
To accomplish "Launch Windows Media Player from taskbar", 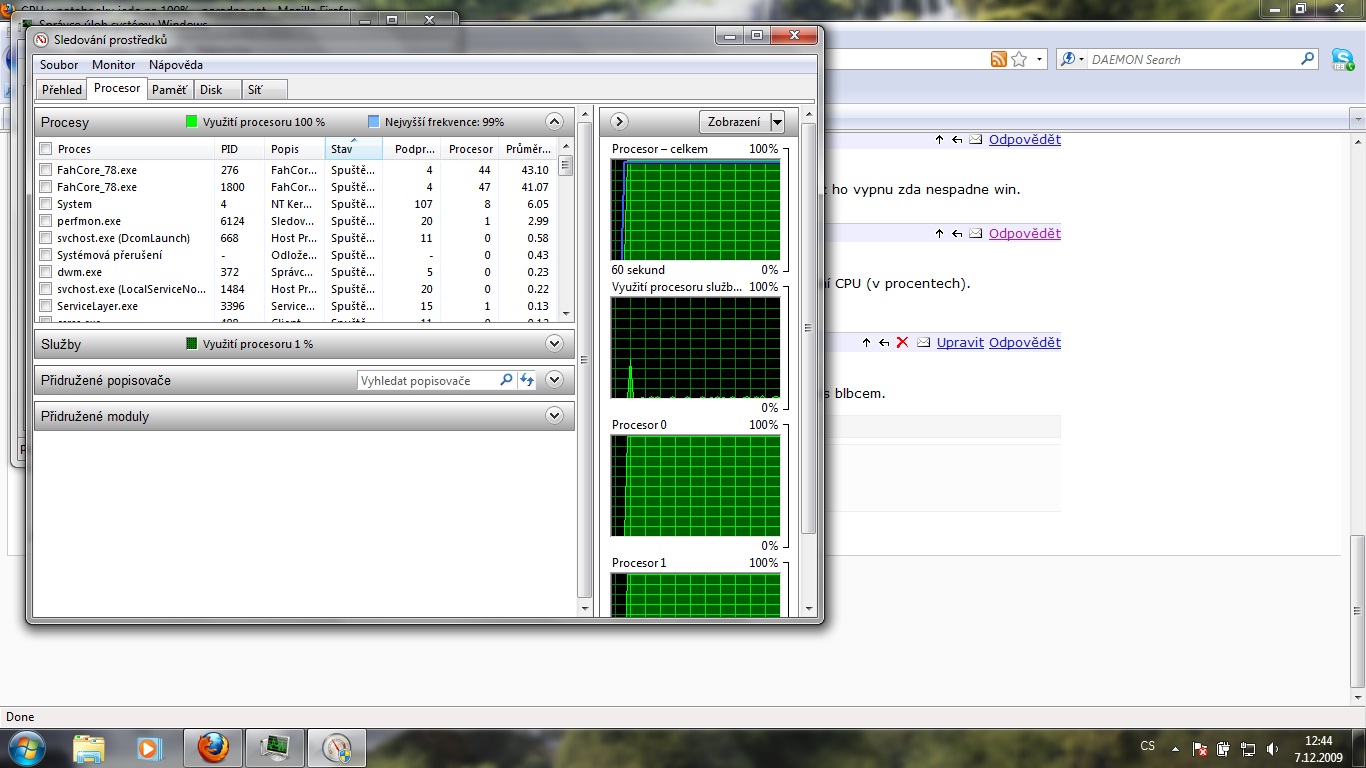I will (x=149, y=747).
